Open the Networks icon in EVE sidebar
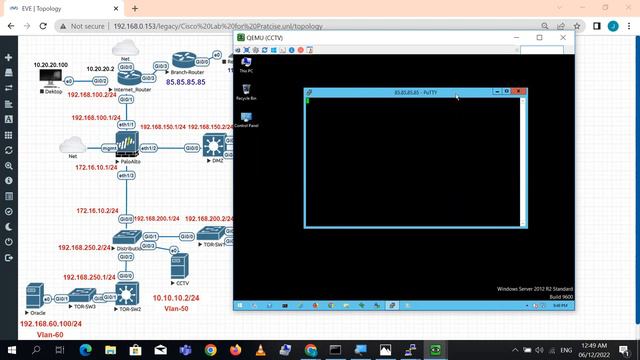Screen dimensions: 640x360 pos(8,88)
